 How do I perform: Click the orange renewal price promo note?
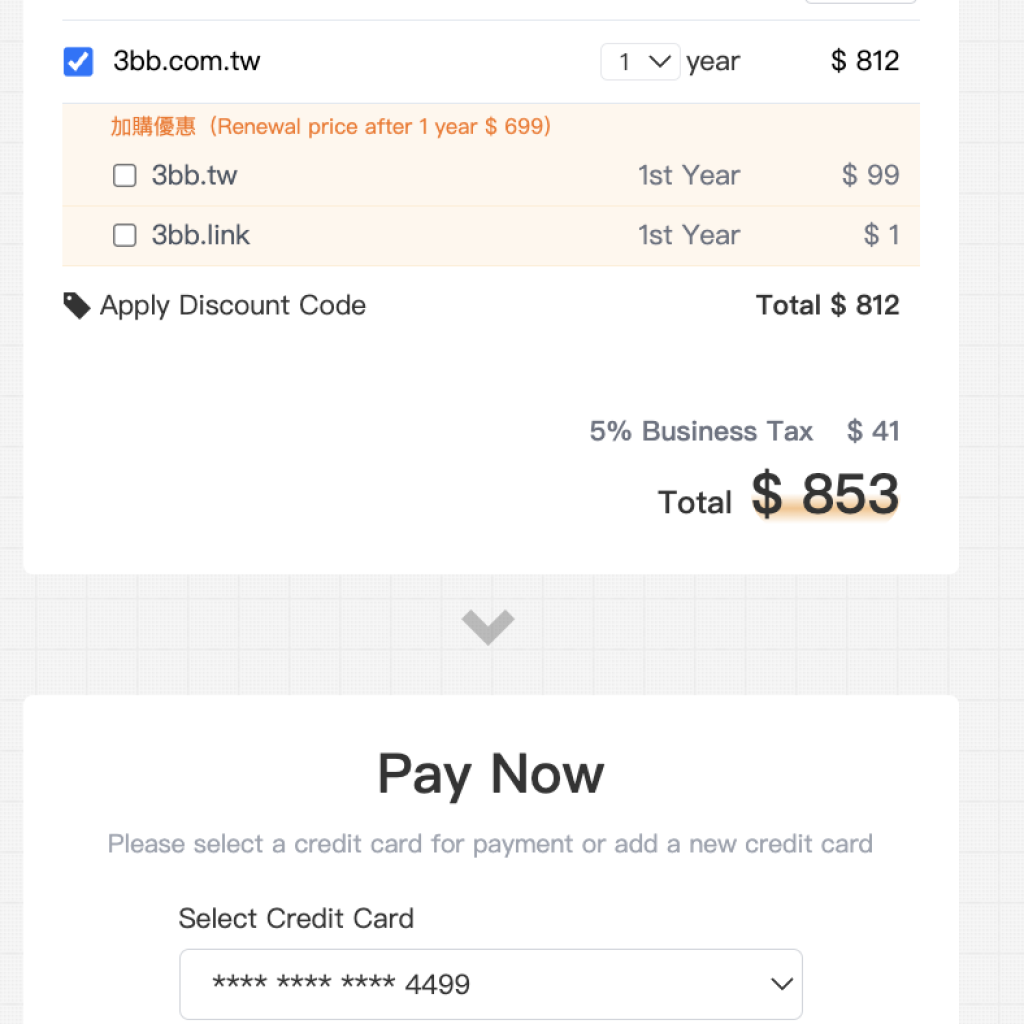coord(331,127)
